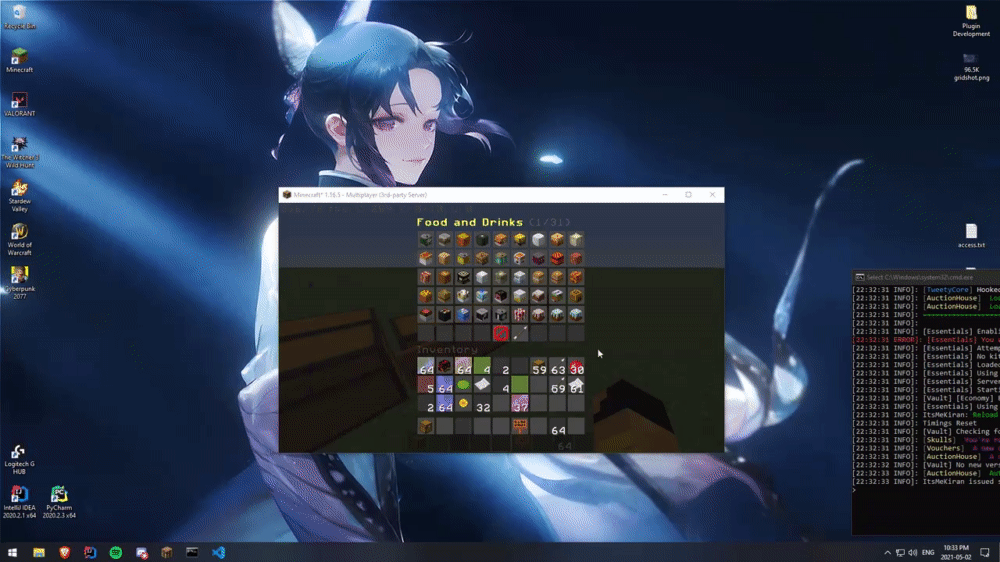1000x562 pixels.
Task: Click the lime dye item in inventory
Action: tap(463, 385)
